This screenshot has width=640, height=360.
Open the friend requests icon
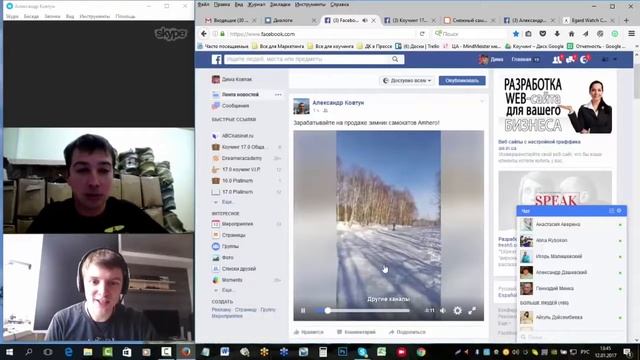click(x=557, y=60)
